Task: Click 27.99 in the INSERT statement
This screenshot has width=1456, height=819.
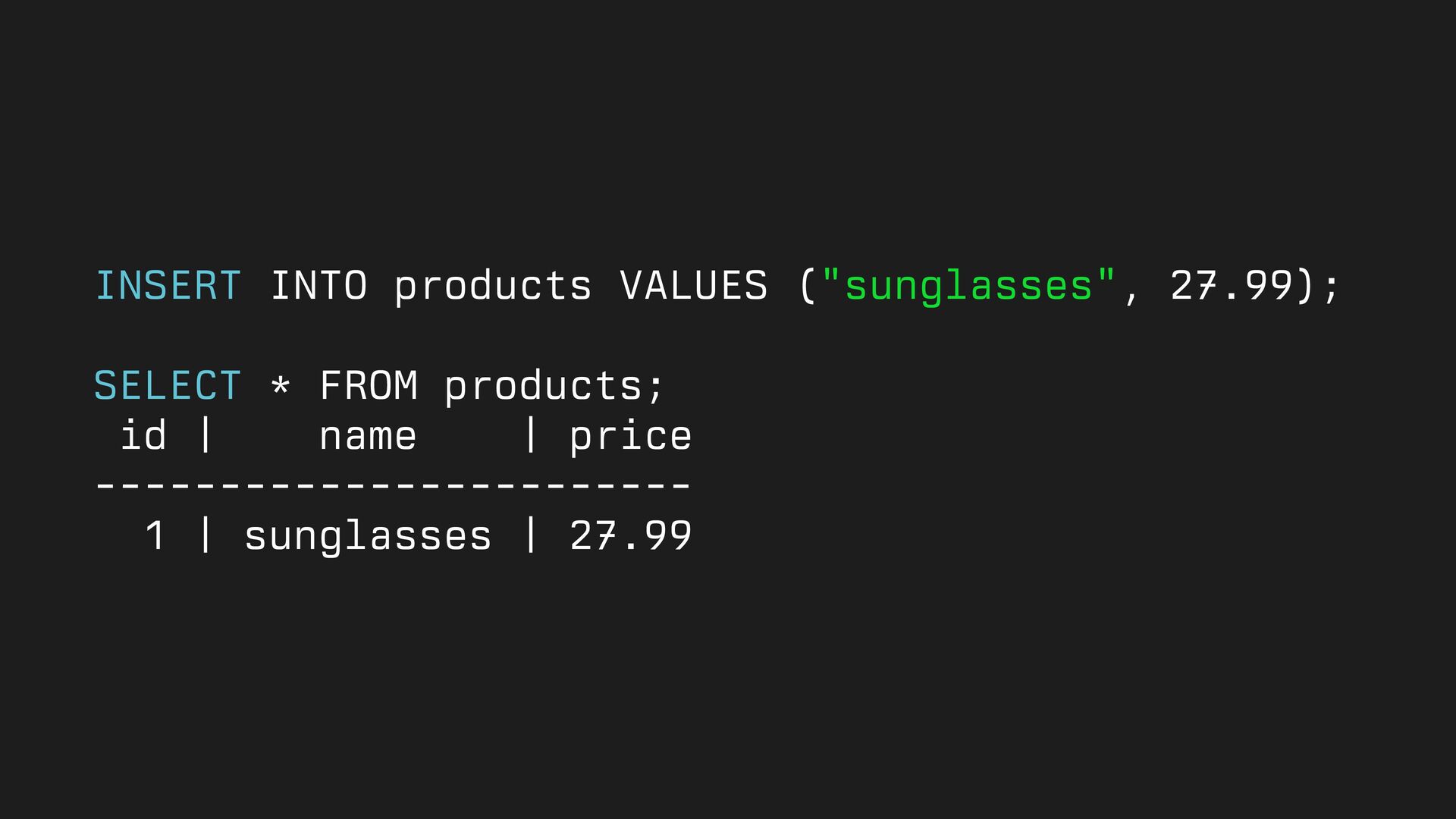Action: click(1231, 286)
